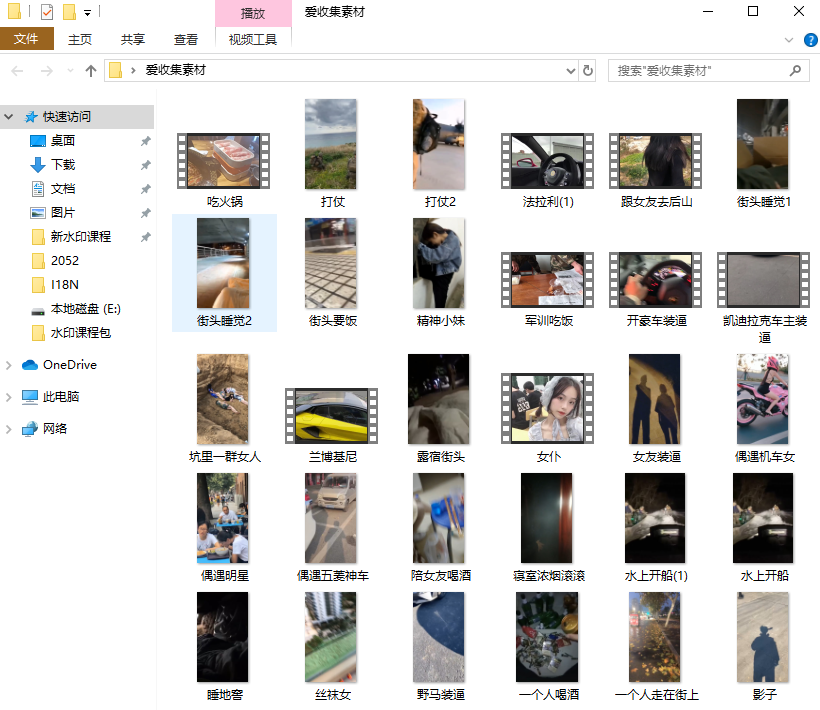This screenshot has height=710, width=820.
Task: Open the recent locations dropdown arrow
Action: (69, 71)
